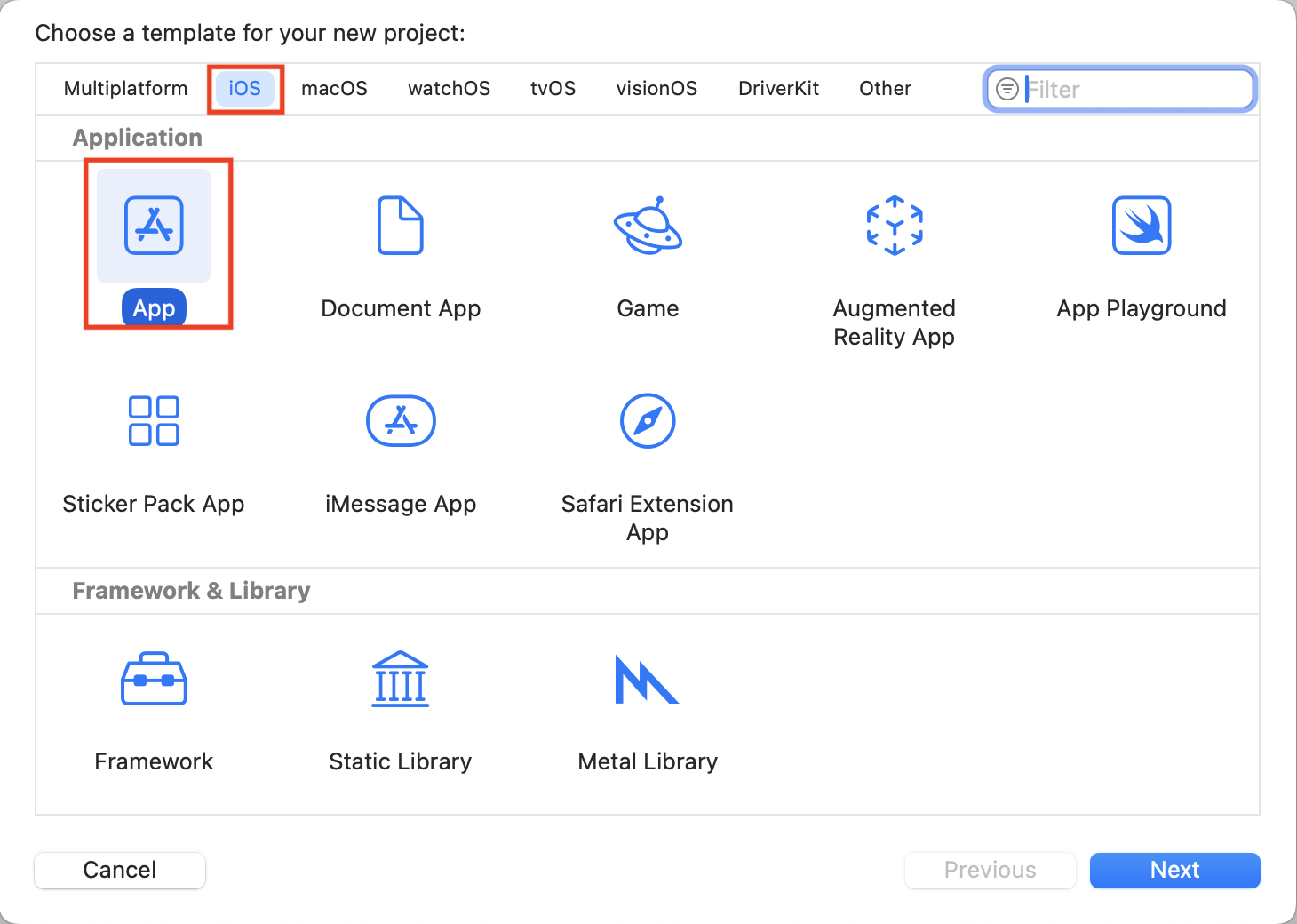Click the "iMessage App" label
1297x924 pixels.
[401, 504]
